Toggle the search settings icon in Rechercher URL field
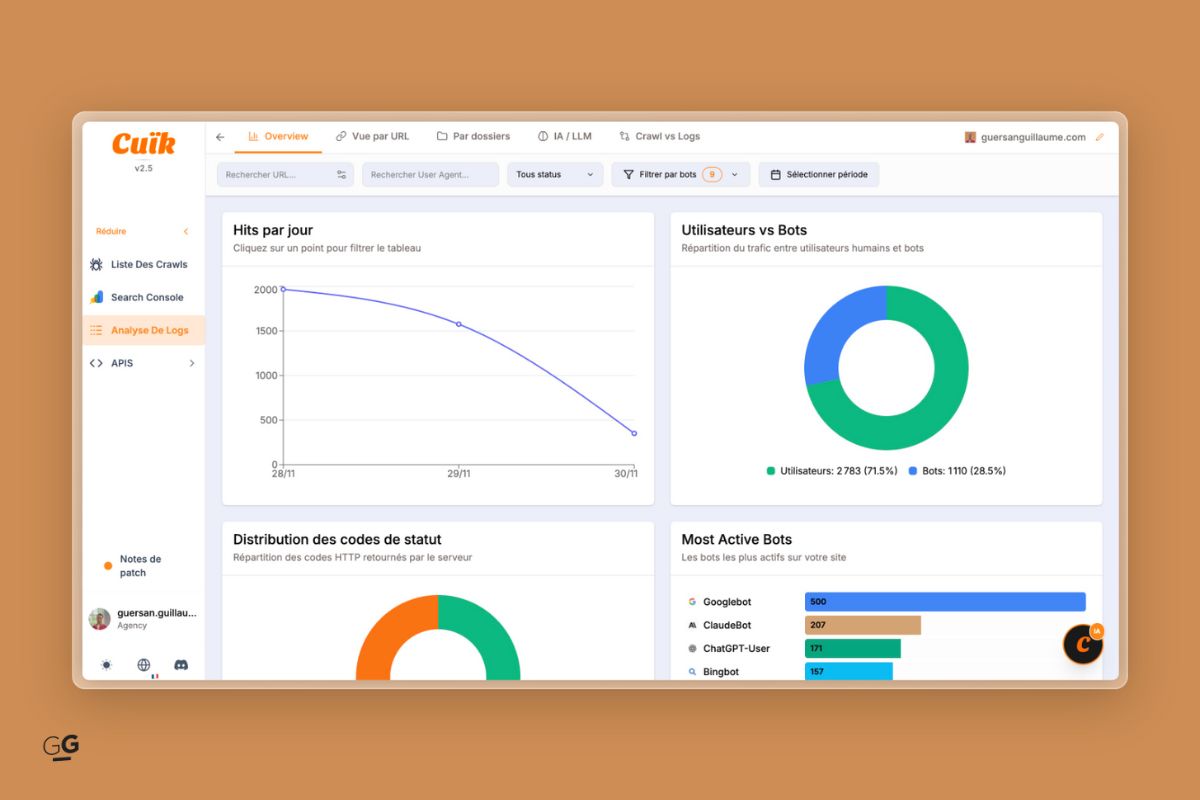 click(x=341, y=174)
